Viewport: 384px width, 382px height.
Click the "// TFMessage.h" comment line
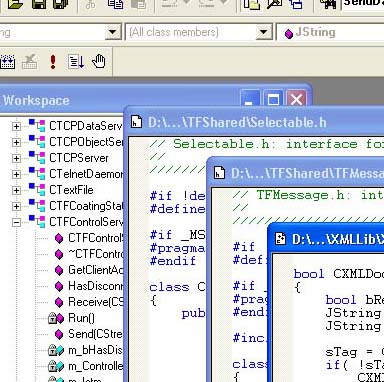(308, 195)
